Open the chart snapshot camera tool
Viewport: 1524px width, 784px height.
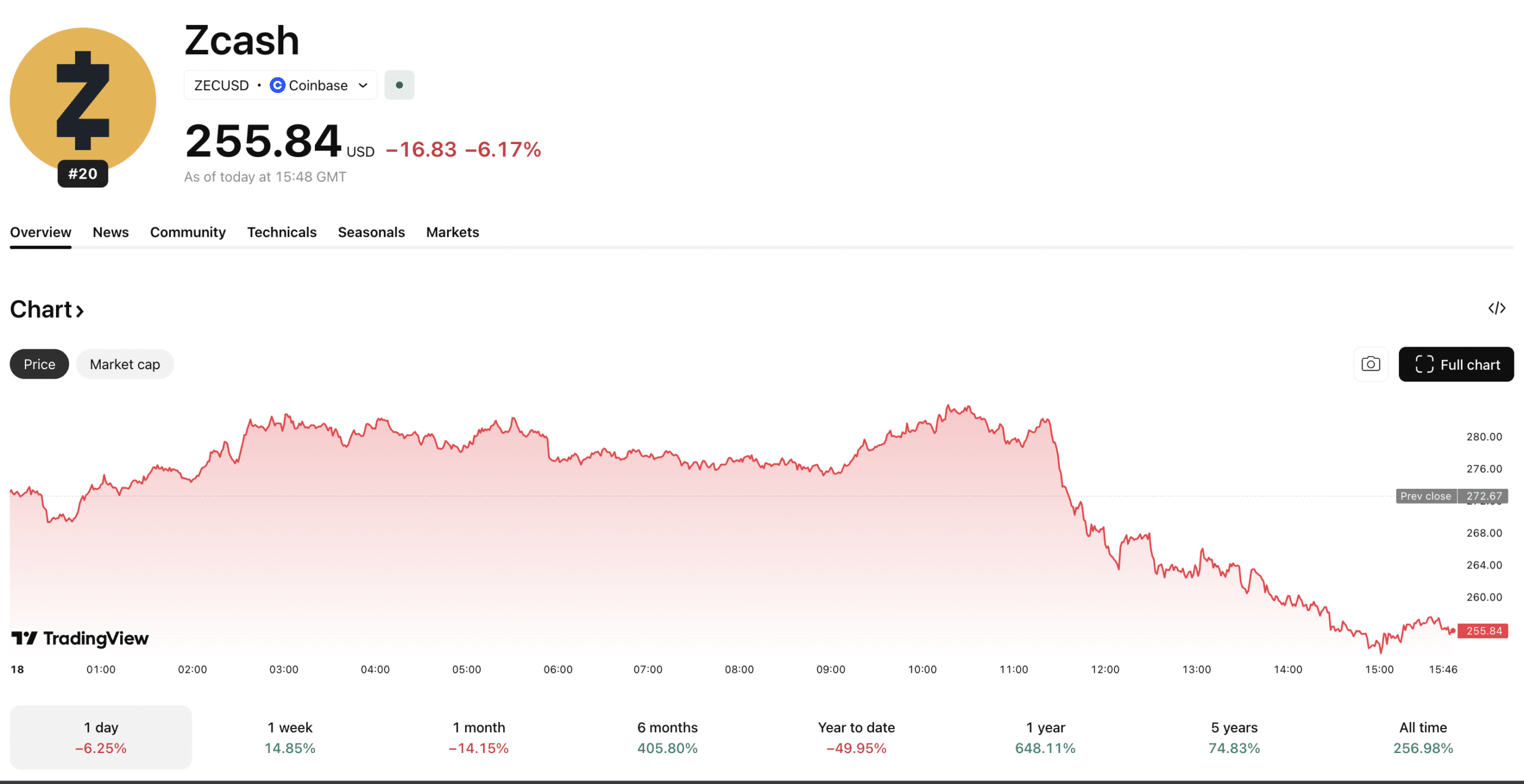pyautogui.click(x=1370, y=364)
